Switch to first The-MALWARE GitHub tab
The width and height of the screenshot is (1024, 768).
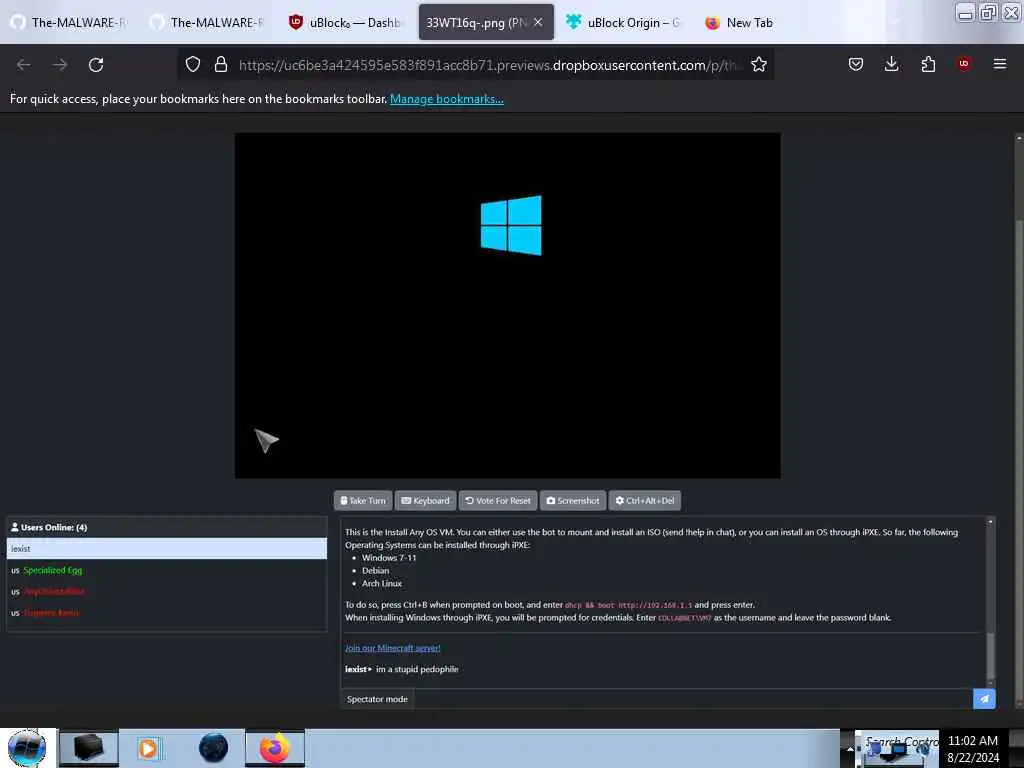coord(69,22)
